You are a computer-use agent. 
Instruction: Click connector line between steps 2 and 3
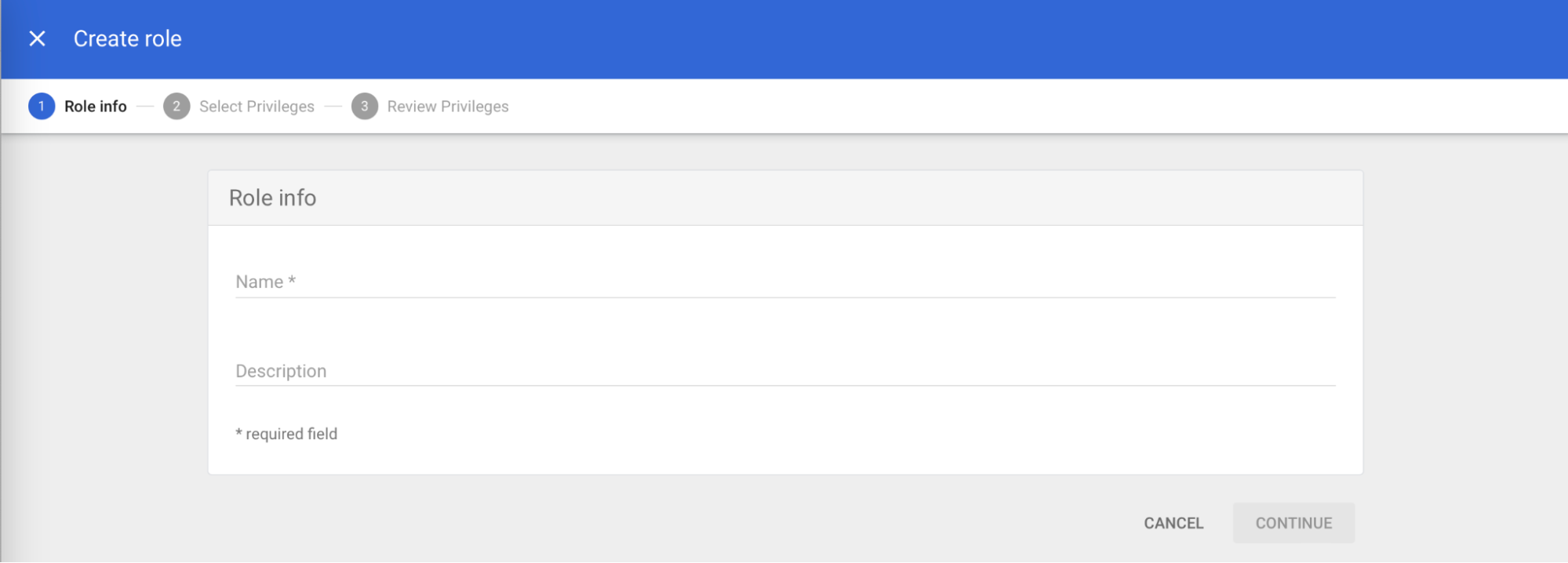point(333,106)
